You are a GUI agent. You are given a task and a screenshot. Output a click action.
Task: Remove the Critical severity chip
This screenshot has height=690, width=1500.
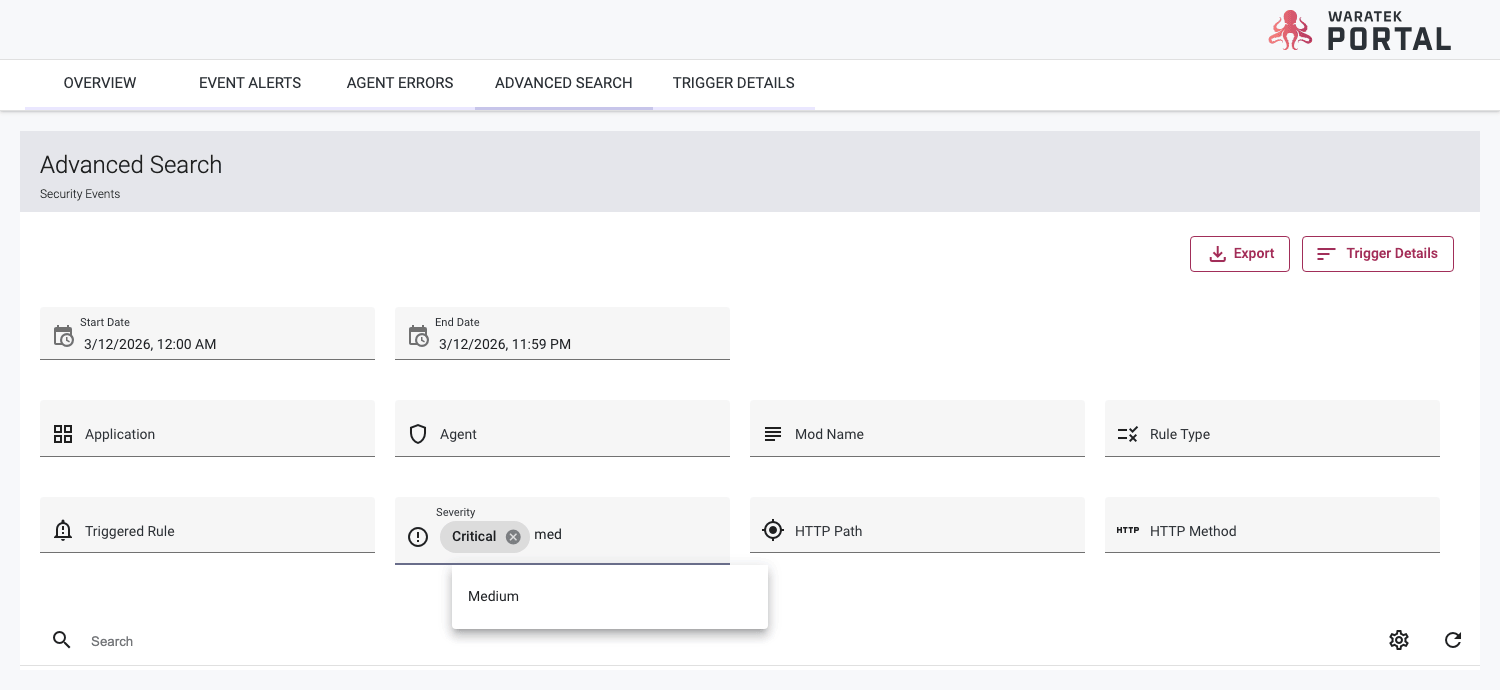click(x=513, y=537)
